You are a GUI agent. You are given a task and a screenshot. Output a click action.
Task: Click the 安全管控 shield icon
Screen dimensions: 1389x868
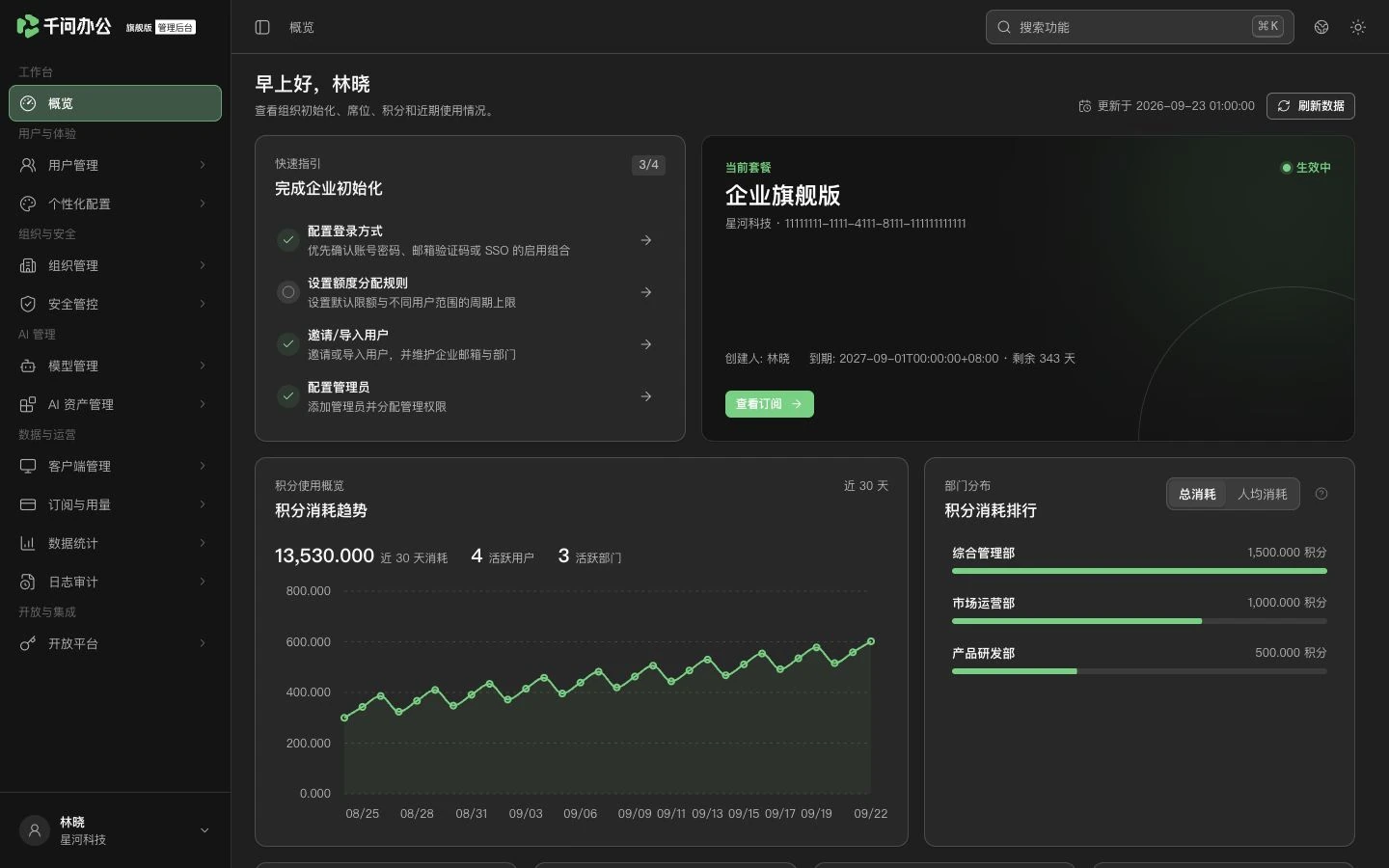pyautogui.click(x=28, y=304)
